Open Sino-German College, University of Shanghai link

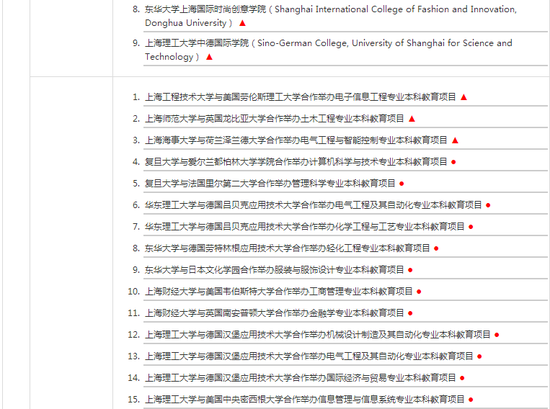(x=328, y=50)
